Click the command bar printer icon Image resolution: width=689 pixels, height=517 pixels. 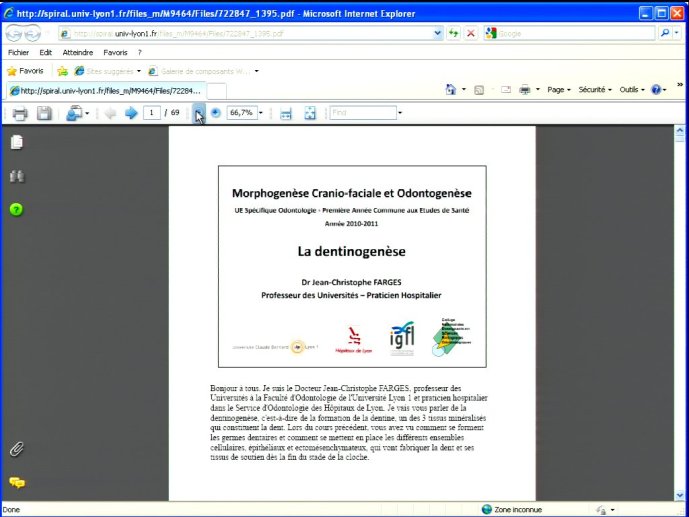pyautogui.click(x=525, y=90)
